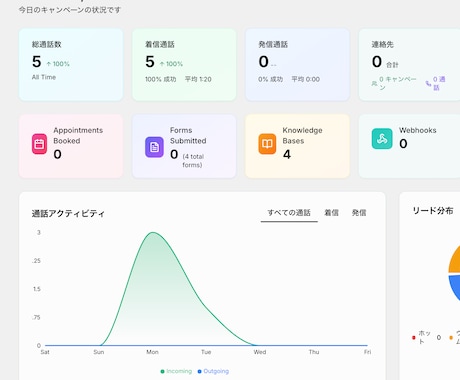Image resolution: width=460 pixels, height=380 pixels.
Task: Click the '0% 成功' value
Action: coord(270,79)
